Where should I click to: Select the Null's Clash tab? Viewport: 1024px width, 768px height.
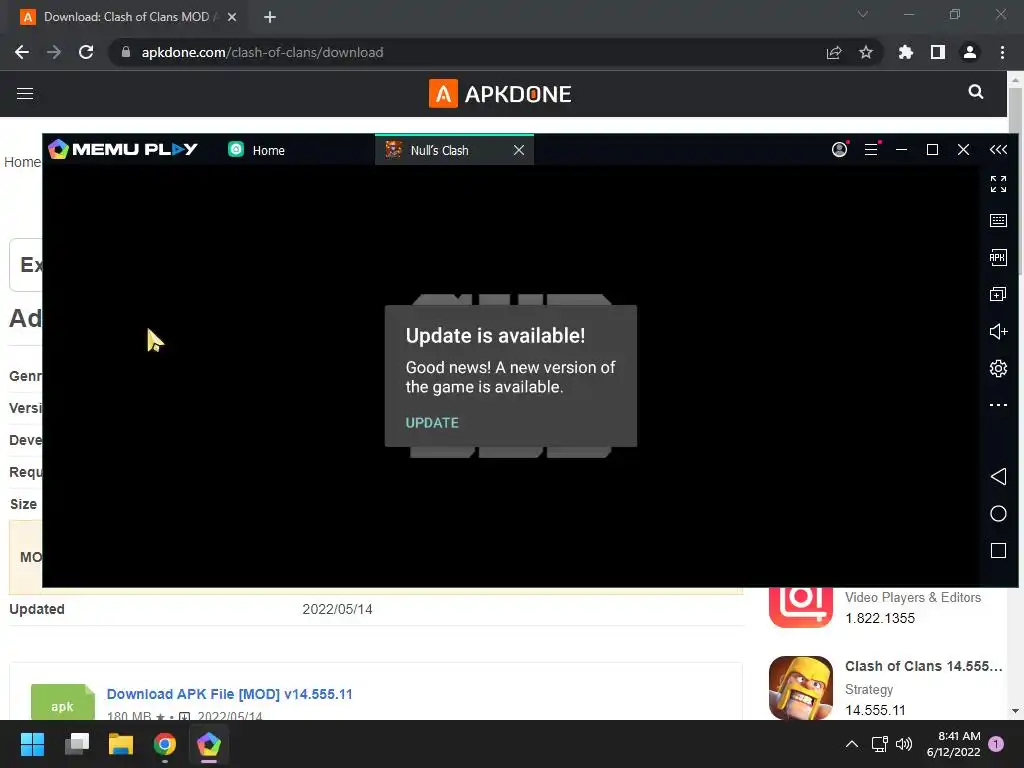coord(440,150)
